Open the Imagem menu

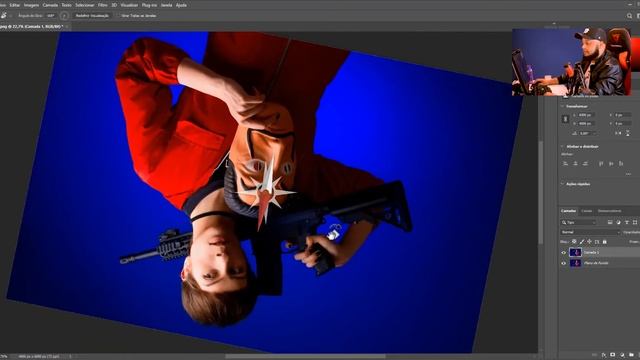pos(31,5)
